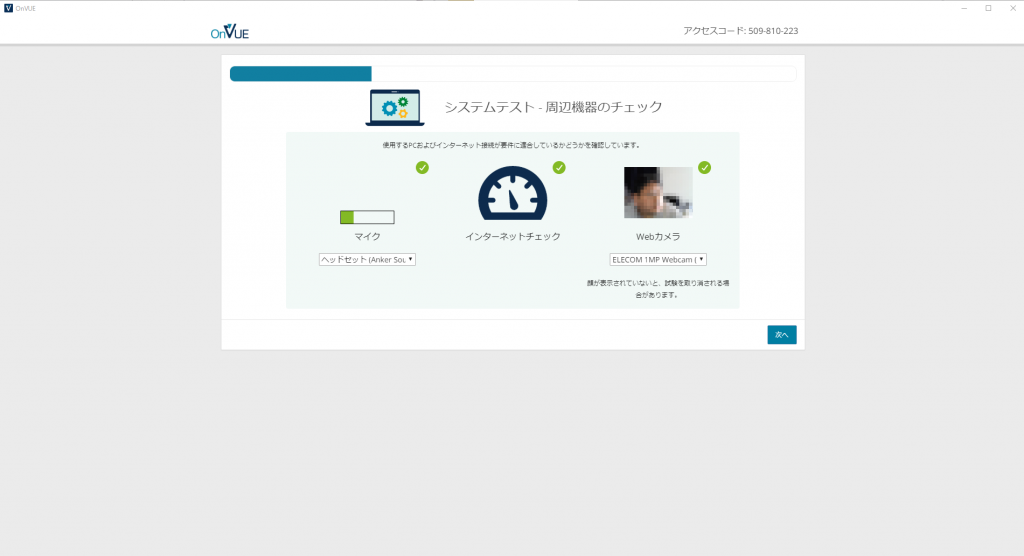
Task: Click the OnVUE logo in header
Action: (229, 31)
